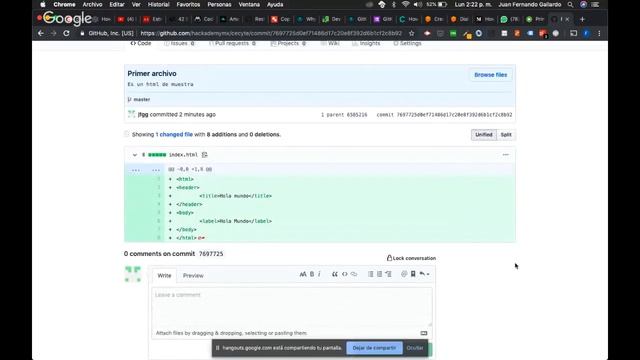Focus the Leave a comment field
Image resolution: width=640 pixels, height=360 pixels.
point(292,307)
